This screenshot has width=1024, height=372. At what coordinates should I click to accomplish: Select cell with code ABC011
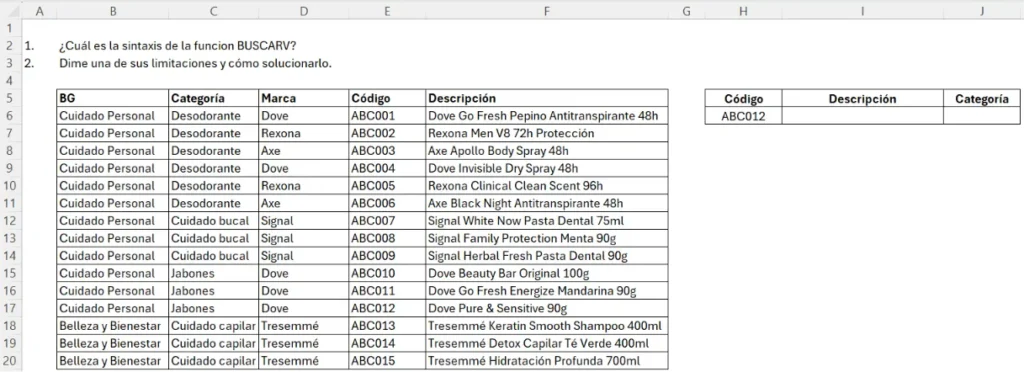click(387, 291)
